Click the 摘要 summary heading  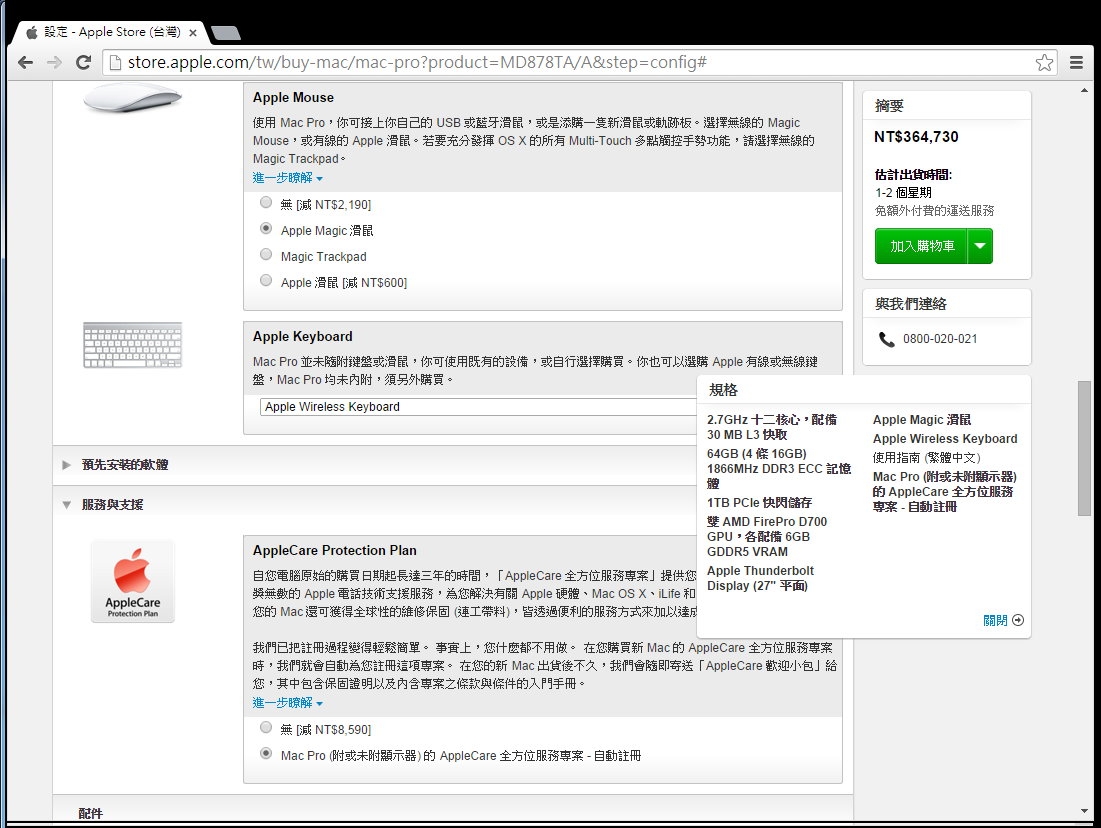(889, 106)
